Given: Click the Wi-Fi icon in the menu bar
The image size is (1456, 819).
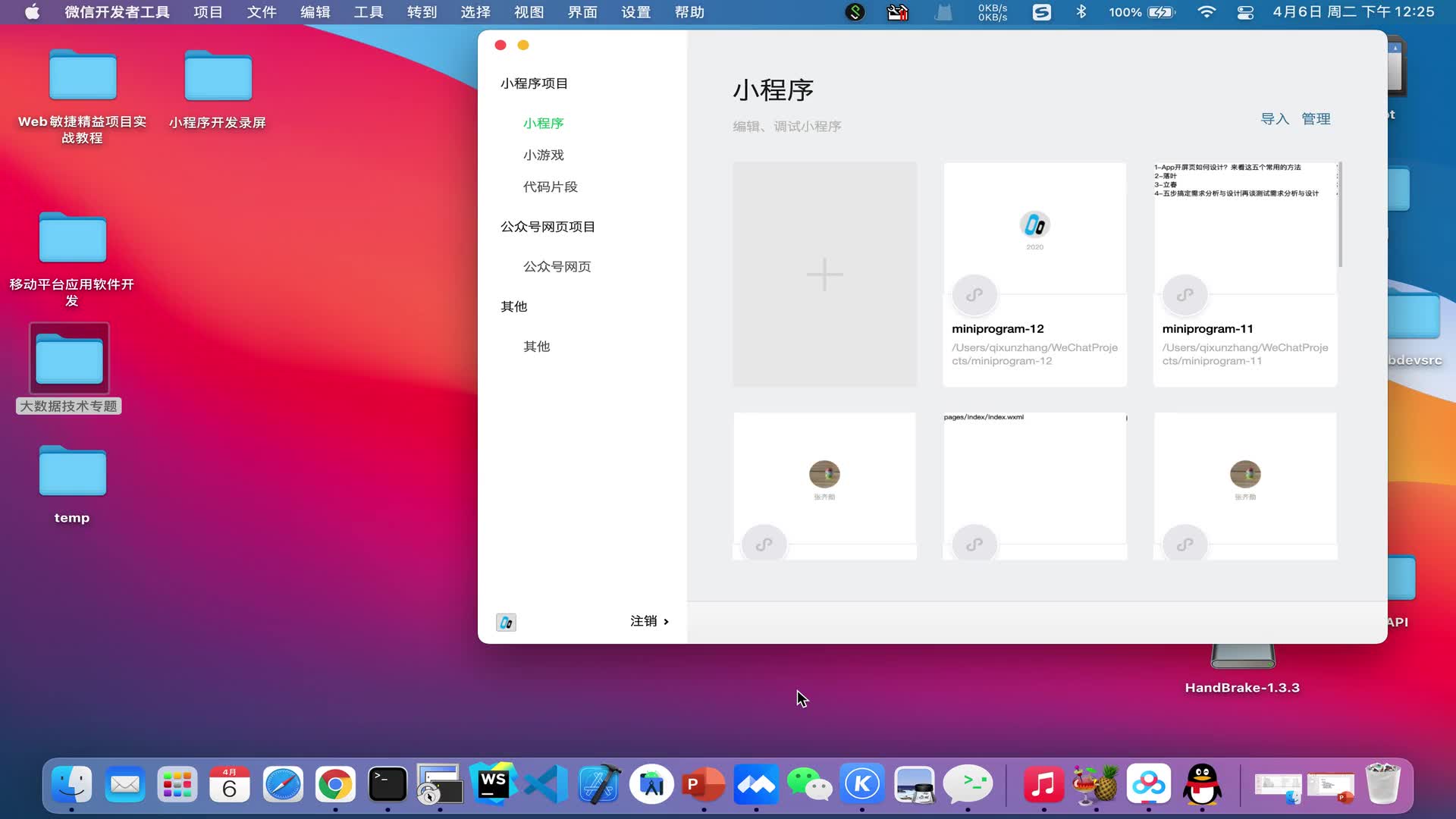Looking at the screenshot, I should click(x=1206, y=12).
